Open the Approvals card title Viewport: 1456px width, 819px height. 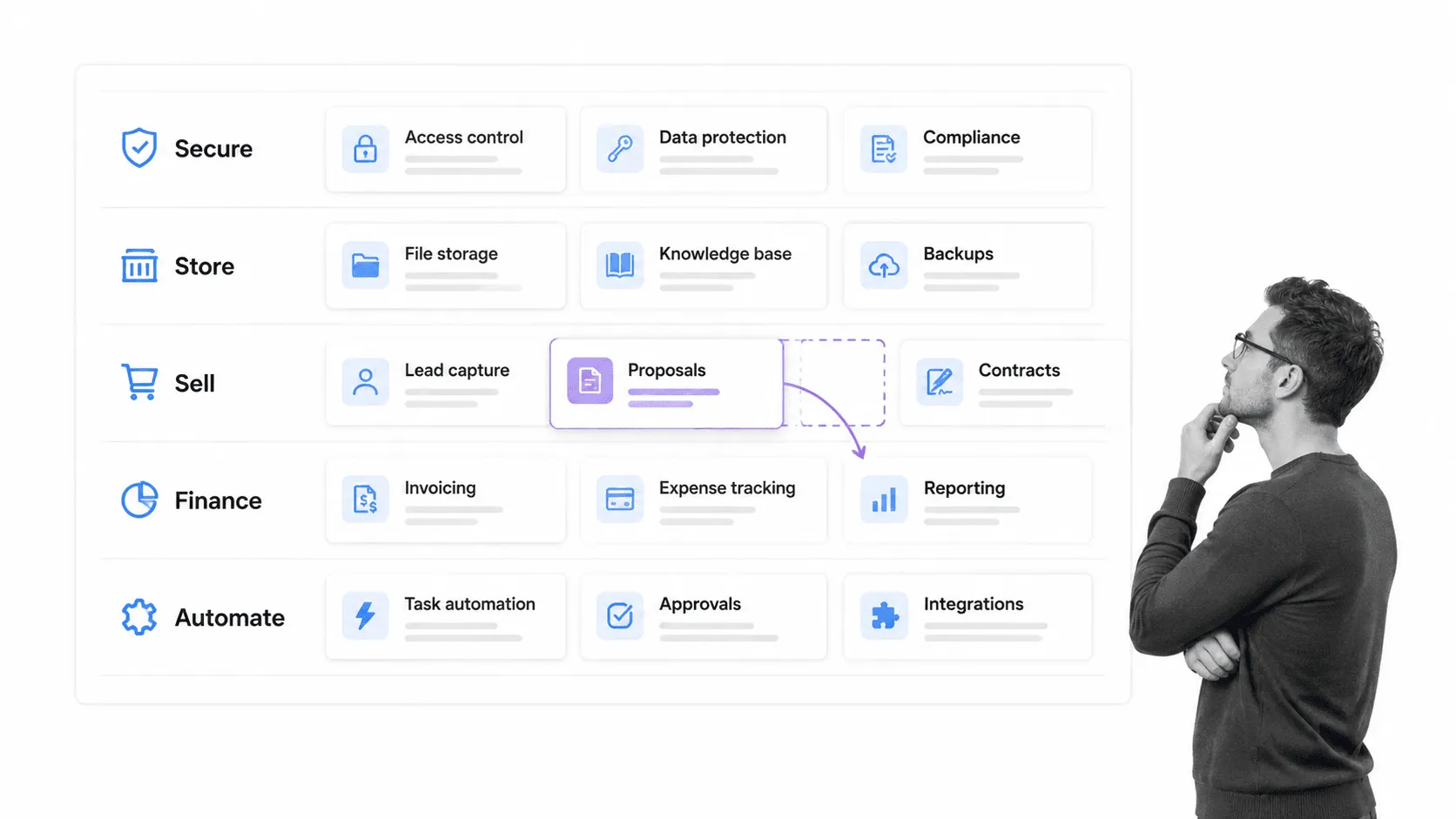tap(700, 604)
